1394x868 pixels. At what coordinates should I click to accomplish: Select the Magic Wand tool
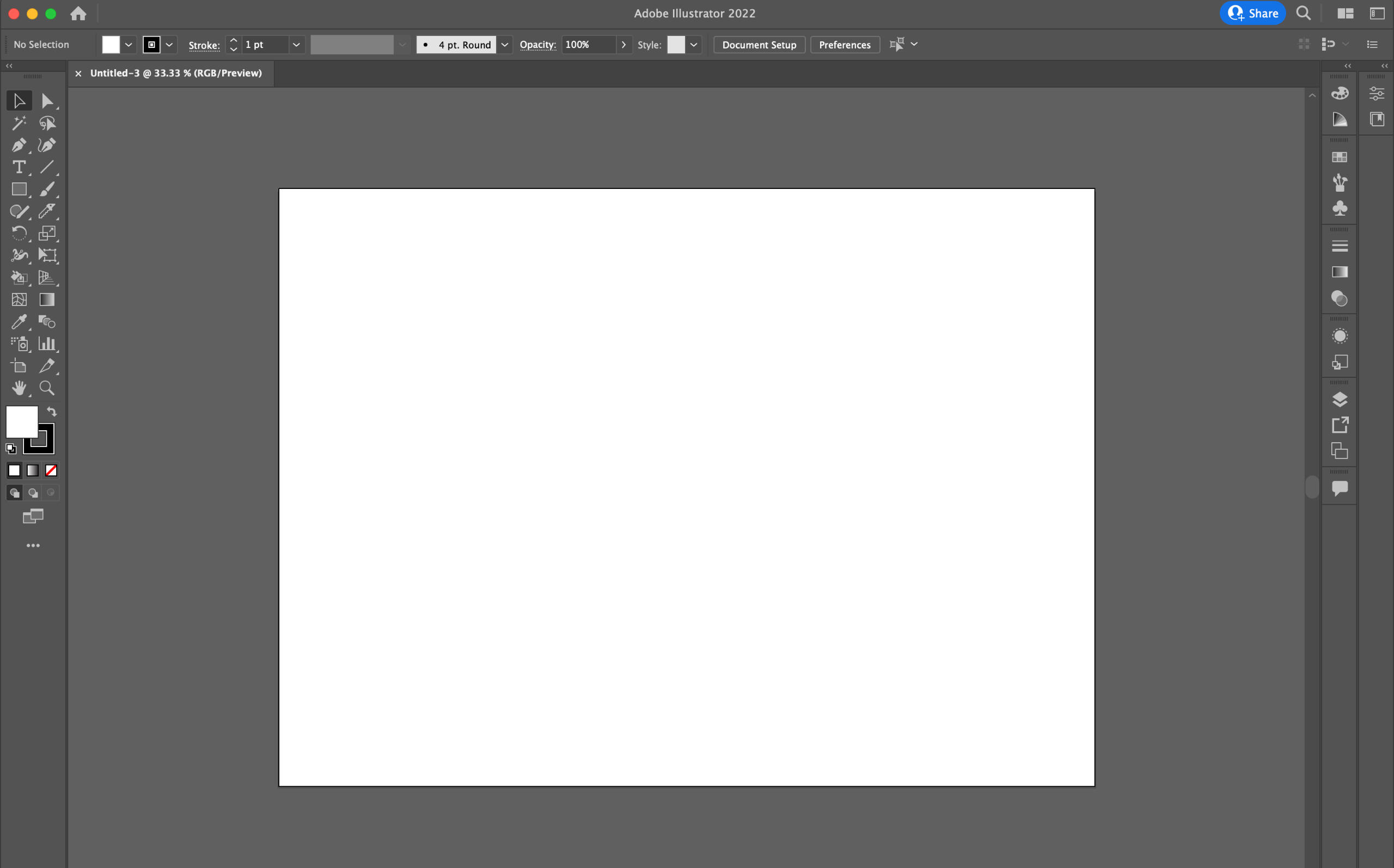(19, 123)
